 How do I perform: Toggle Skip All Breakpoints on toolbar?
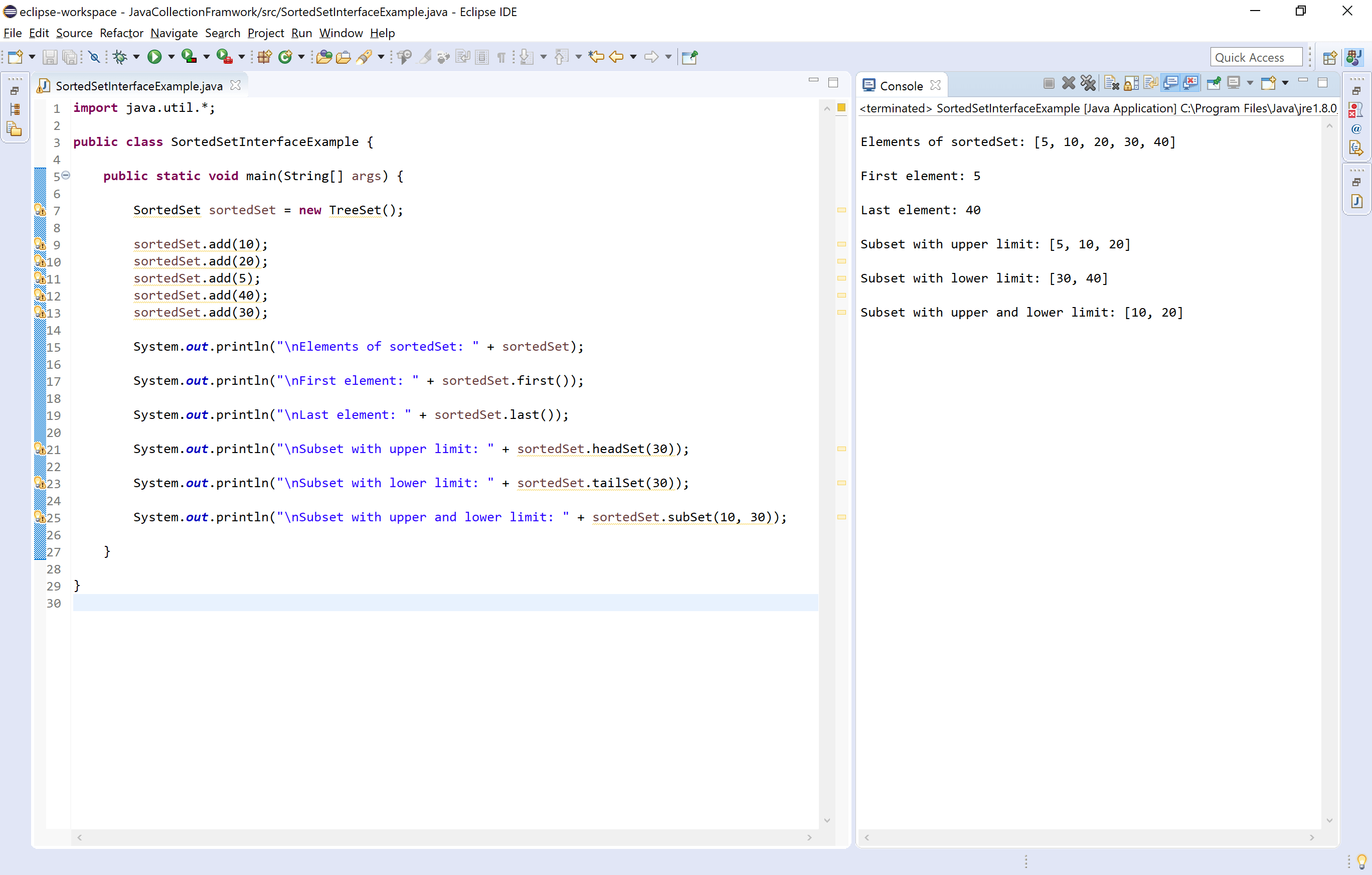coord(94,56)
